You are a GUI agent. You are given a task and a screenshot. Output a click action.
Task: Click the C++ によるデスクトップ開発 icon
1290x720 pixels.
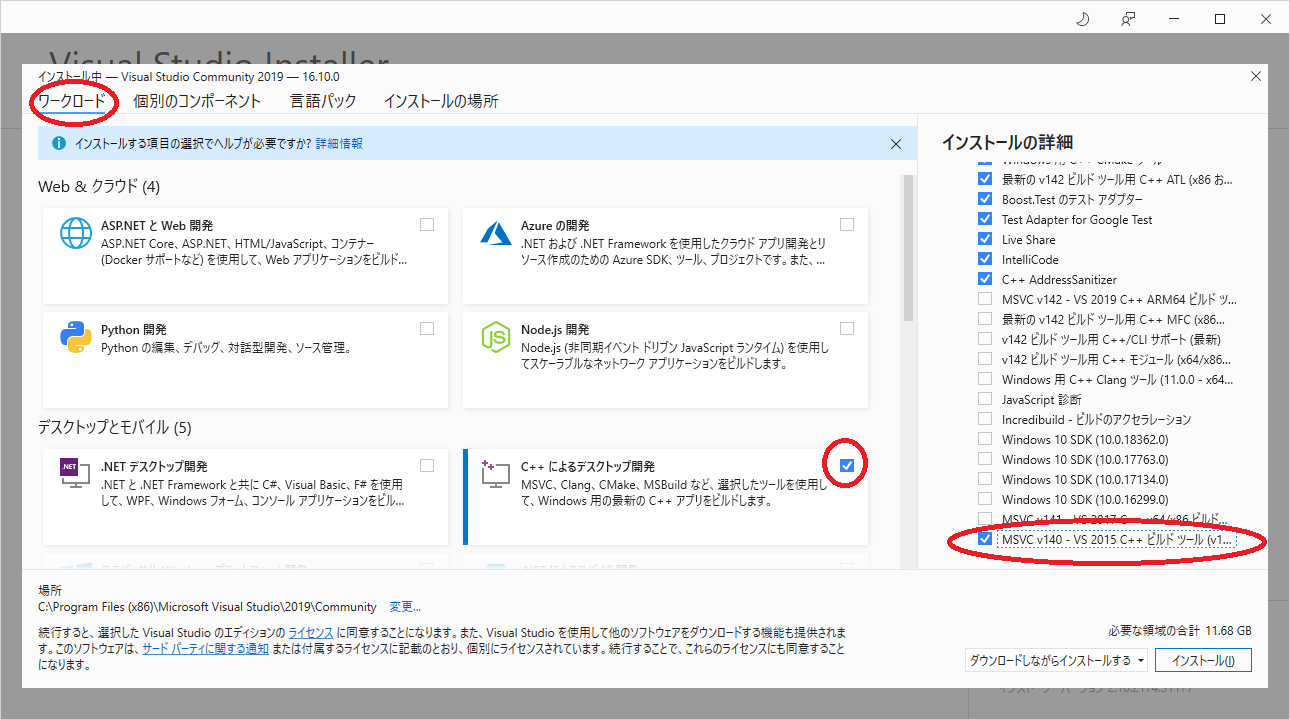496,474
